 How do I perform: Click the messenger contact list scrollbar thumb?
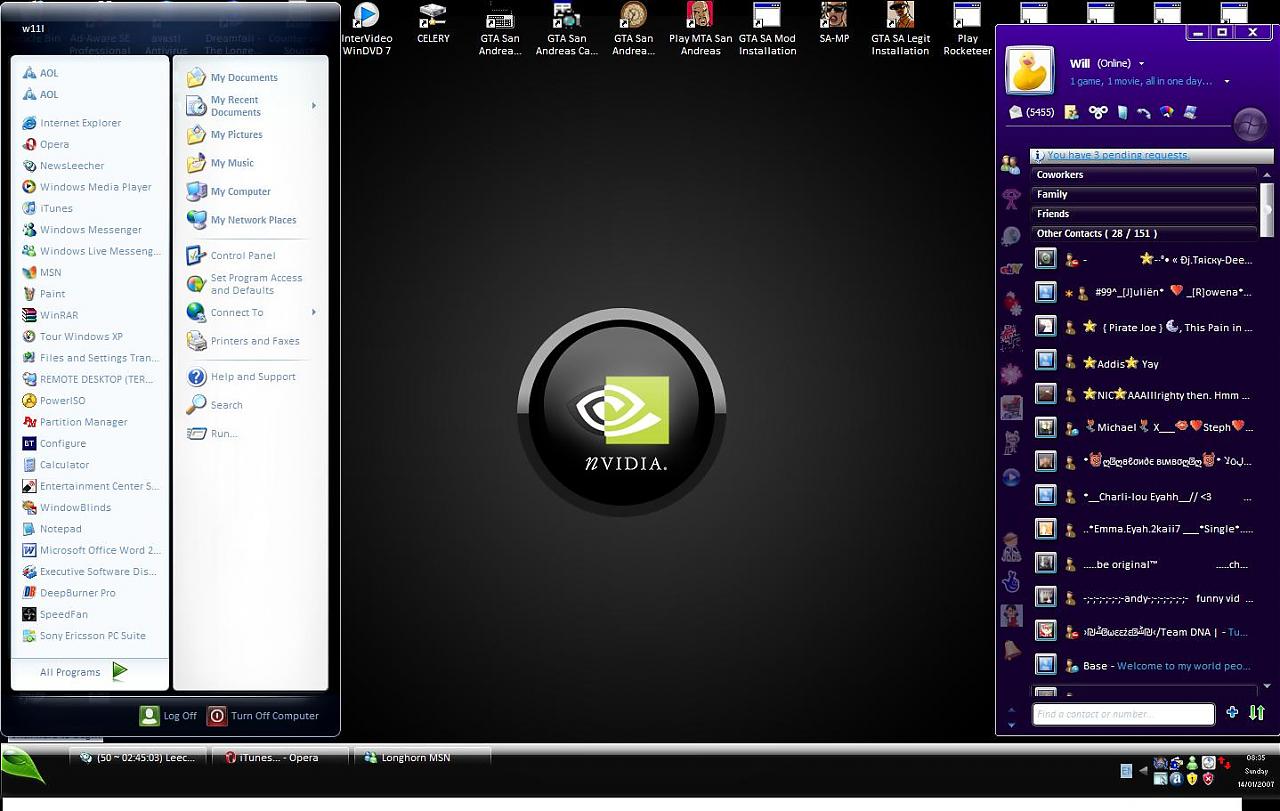pos(1267,210)
